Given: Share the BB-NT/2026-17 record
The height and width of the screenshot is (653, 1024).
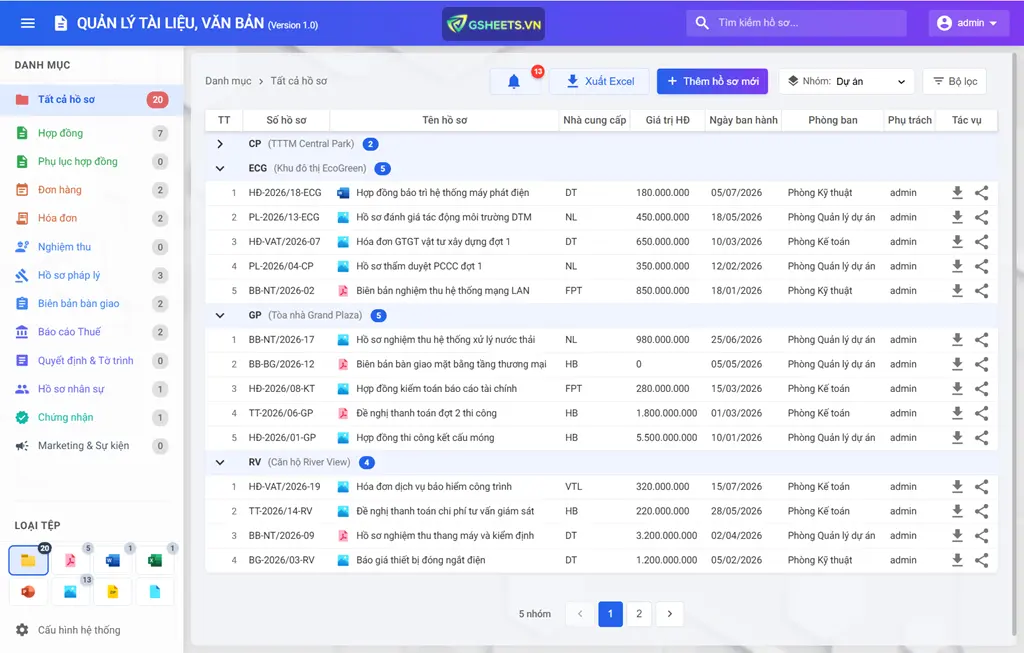Looking at the screenshot, I should tap(981, 340).
